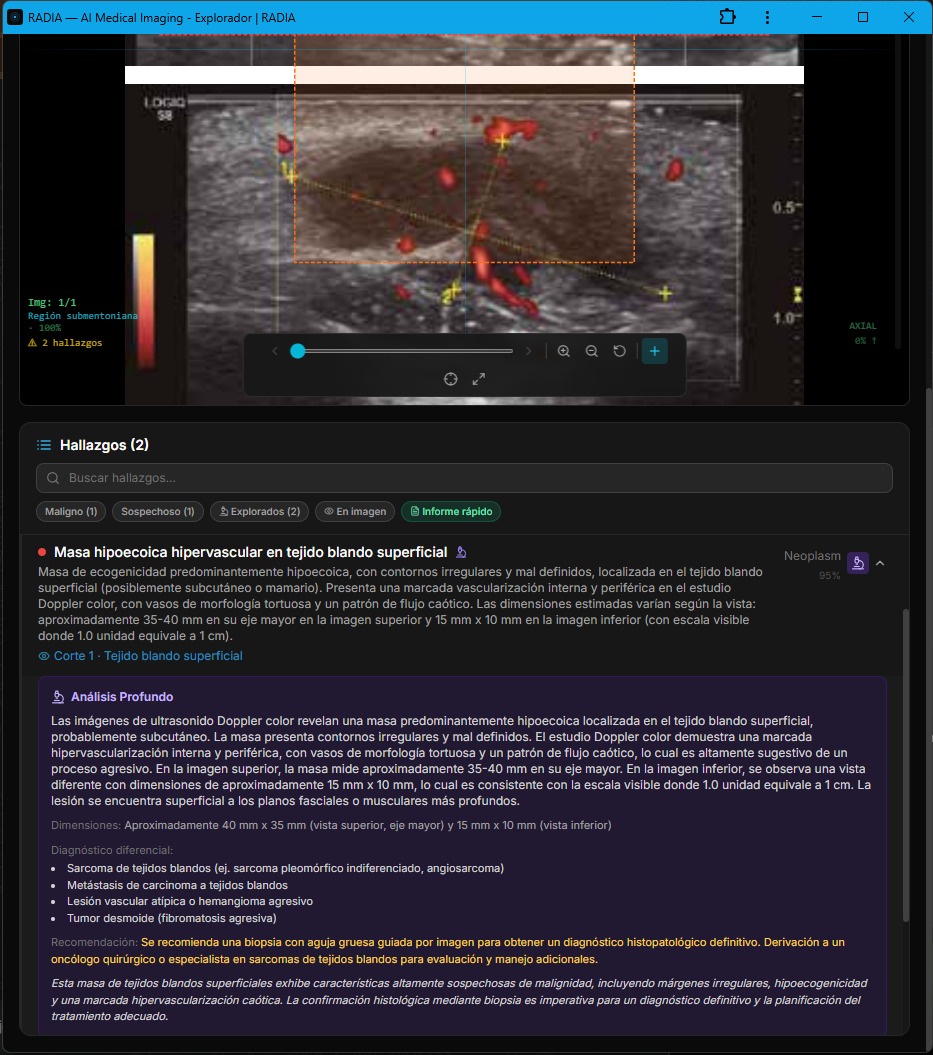Go to next image arrow in viewer toolbar

coord(528,351)
